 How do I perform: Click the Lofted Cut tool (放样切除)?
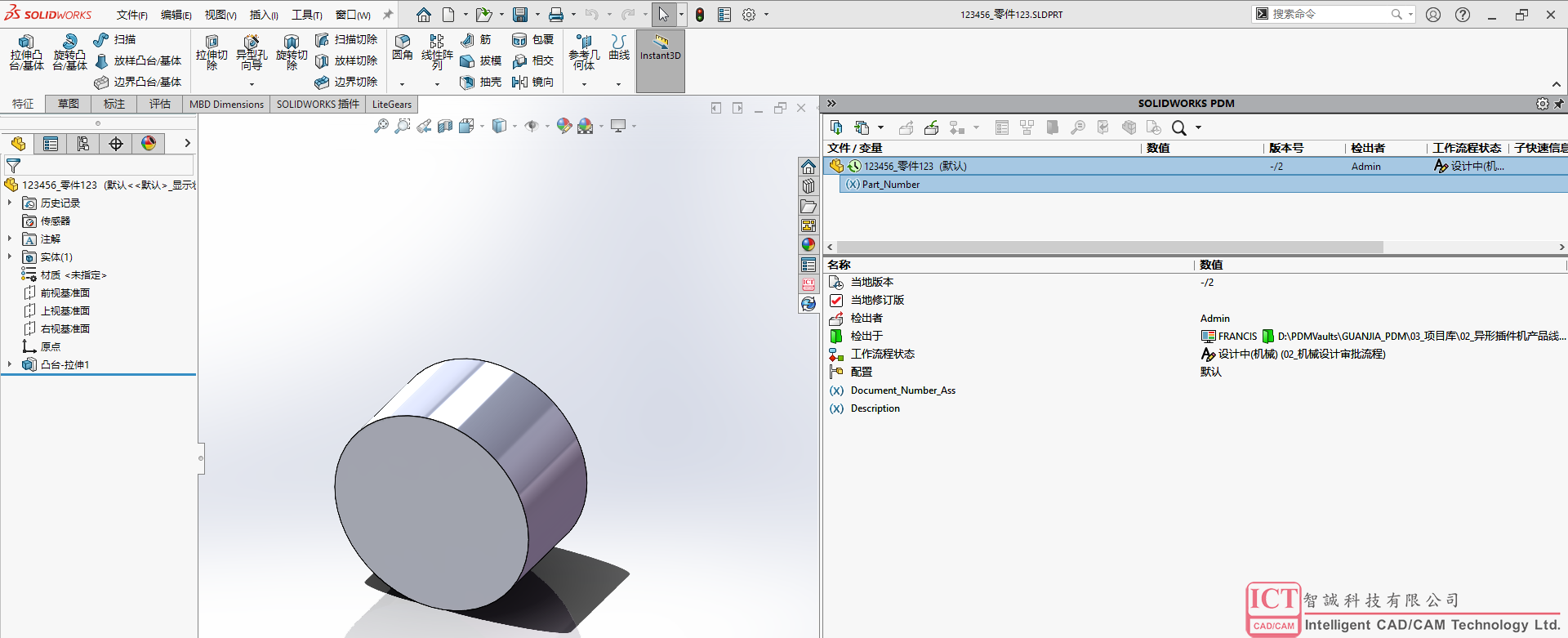coord(346,60)
